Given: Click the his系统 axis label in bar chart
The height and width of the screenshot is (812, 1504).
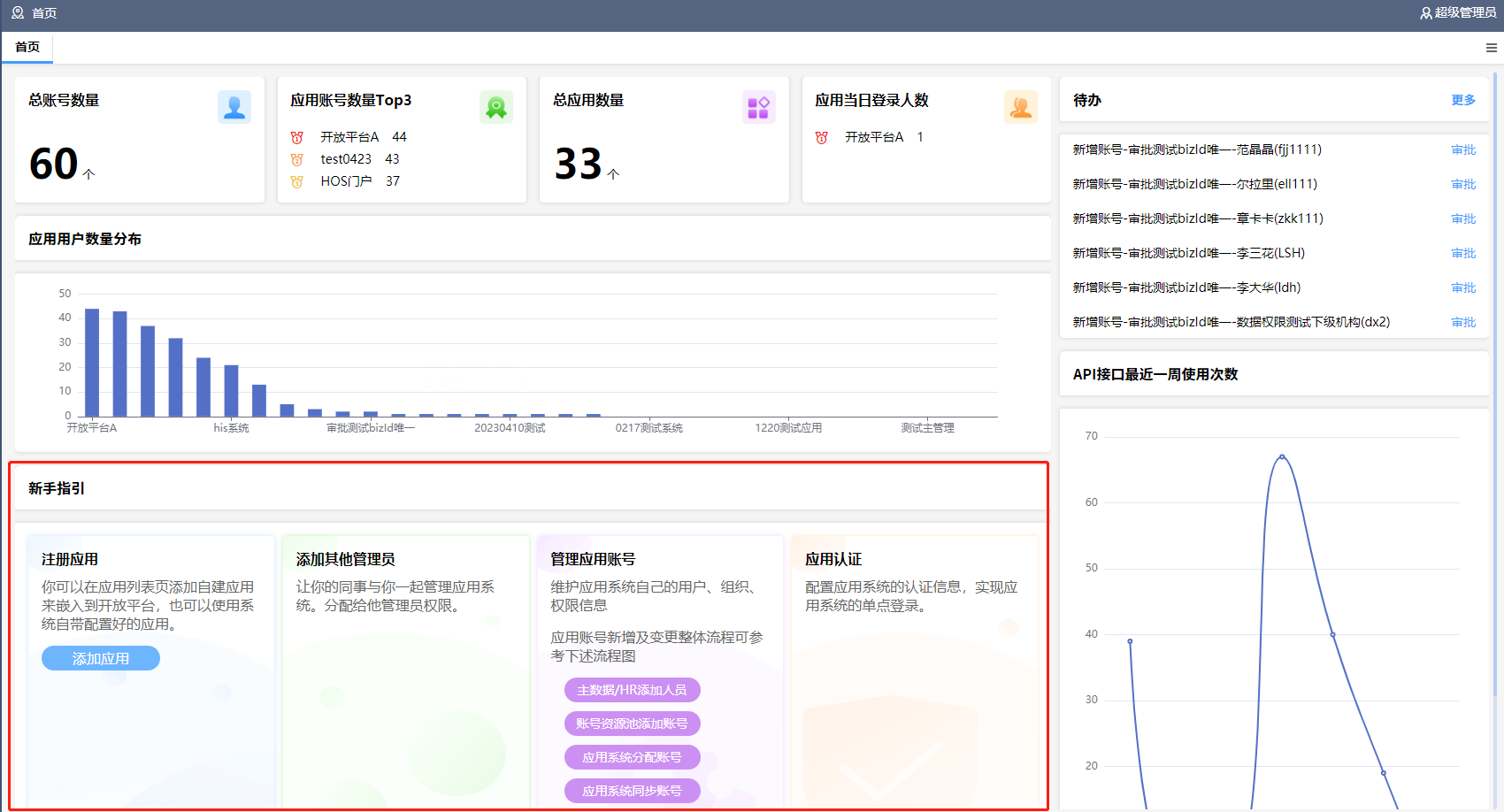Looking at the screenshot, I should tap(231, 428).
